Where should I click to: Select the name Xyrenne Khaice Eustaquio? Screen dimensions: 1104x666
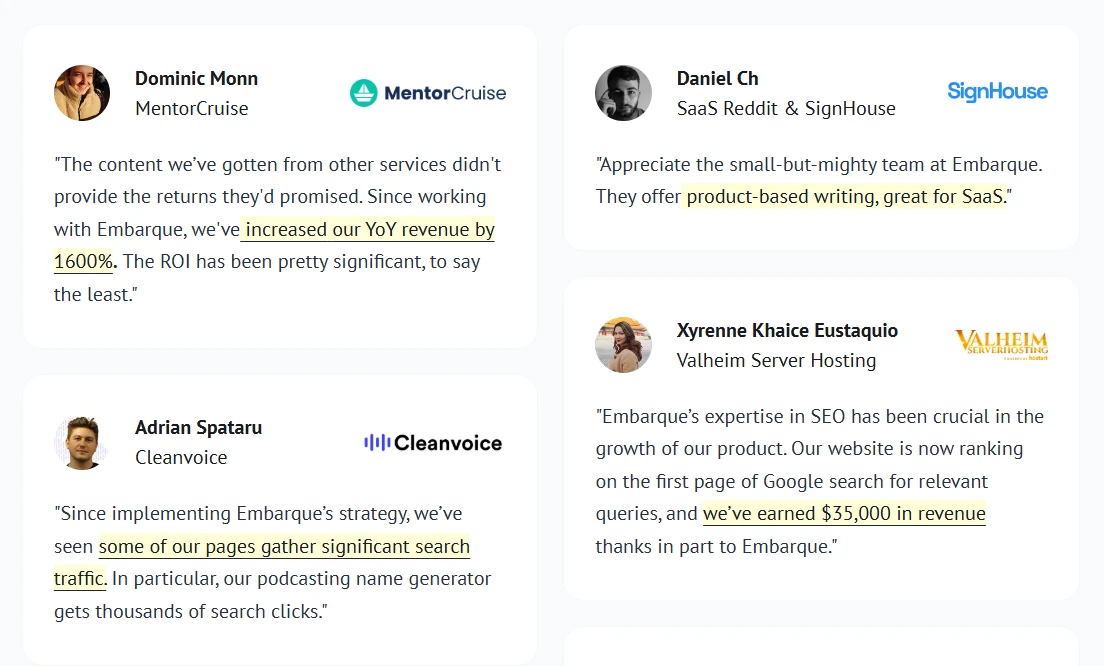click(787, 330)
